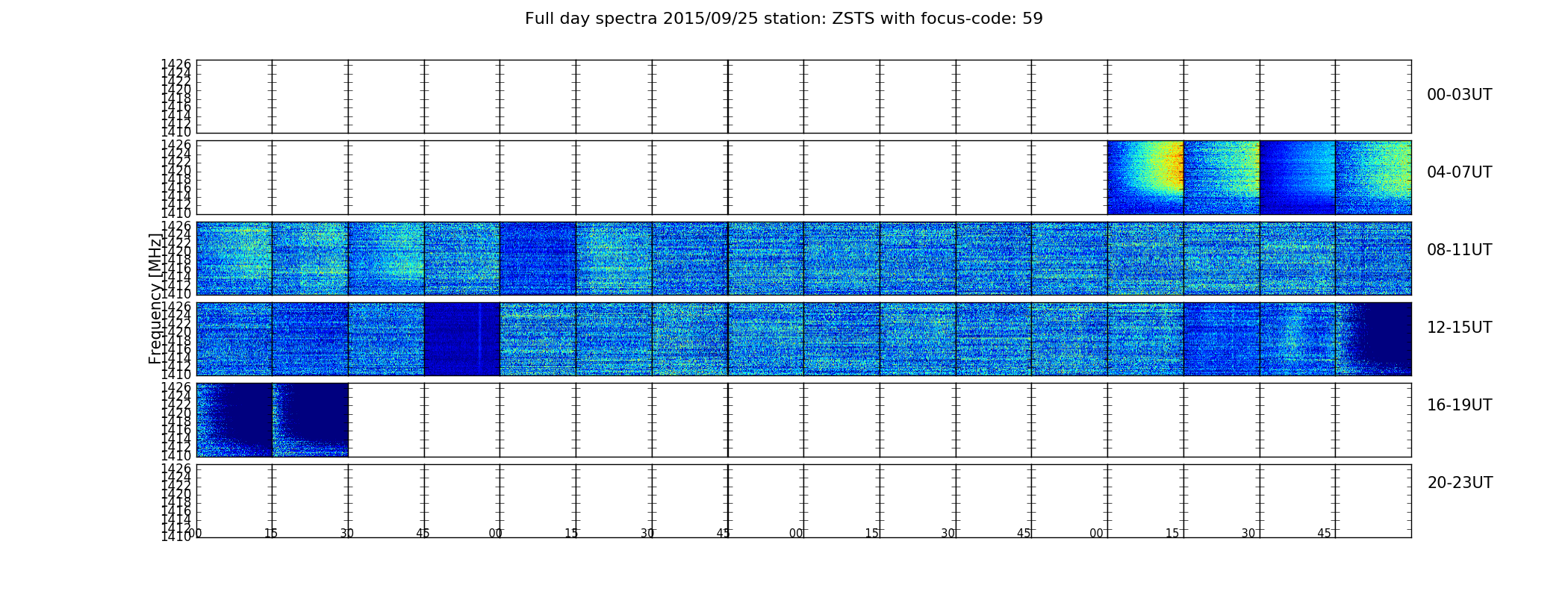Select the '04-07UT' row label
The width and height of the screenshot is (1568, 597).
1459,172
